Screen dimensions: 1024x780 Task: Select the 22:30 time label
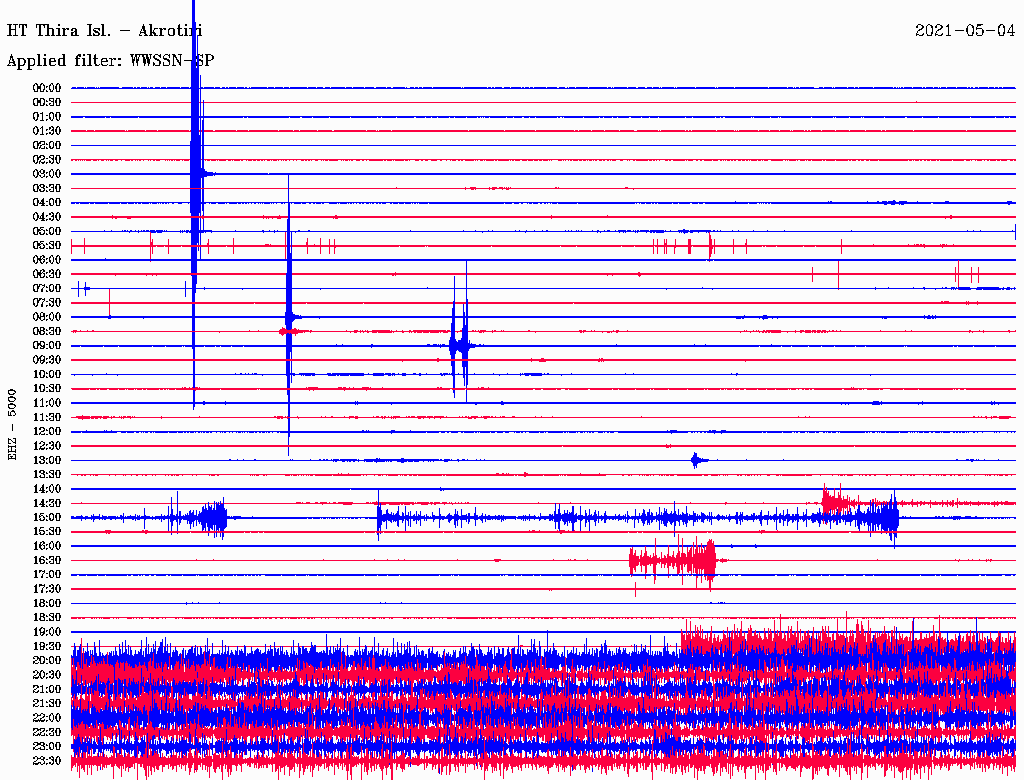[46, 733]
